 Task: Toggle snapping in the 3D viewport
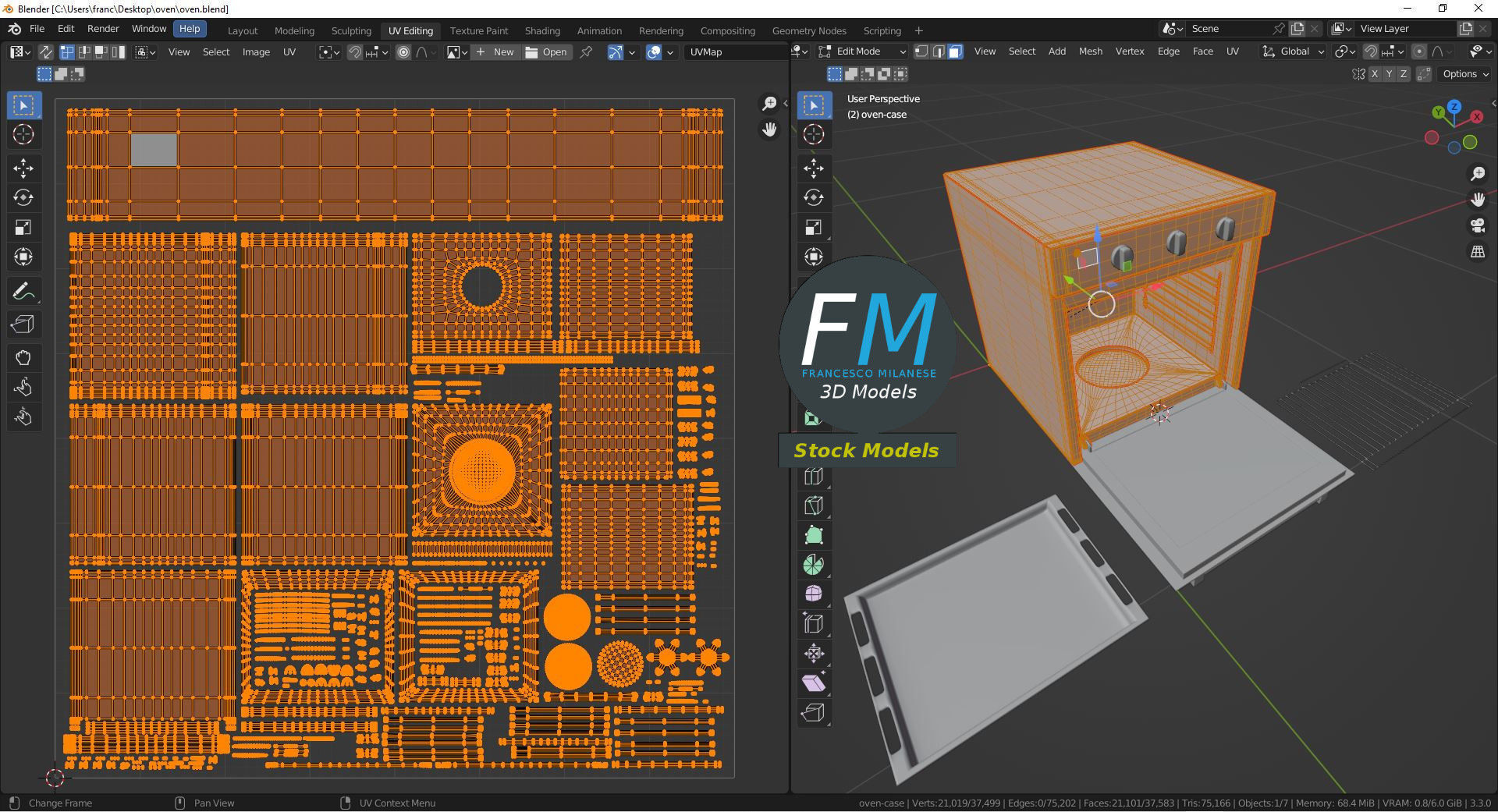pyautogui.click(x=1371, y=51)
